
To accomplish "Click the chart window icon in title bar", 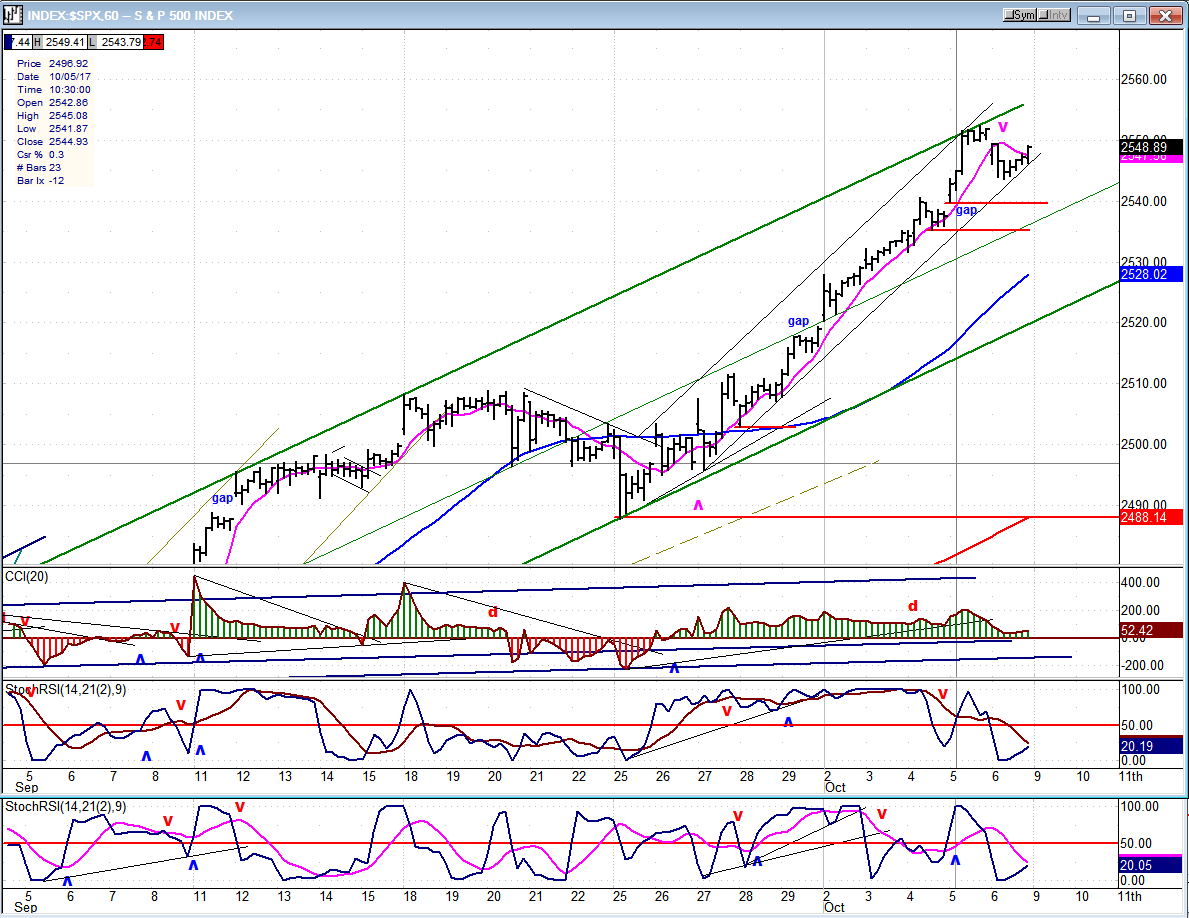I will click(12, 15).
